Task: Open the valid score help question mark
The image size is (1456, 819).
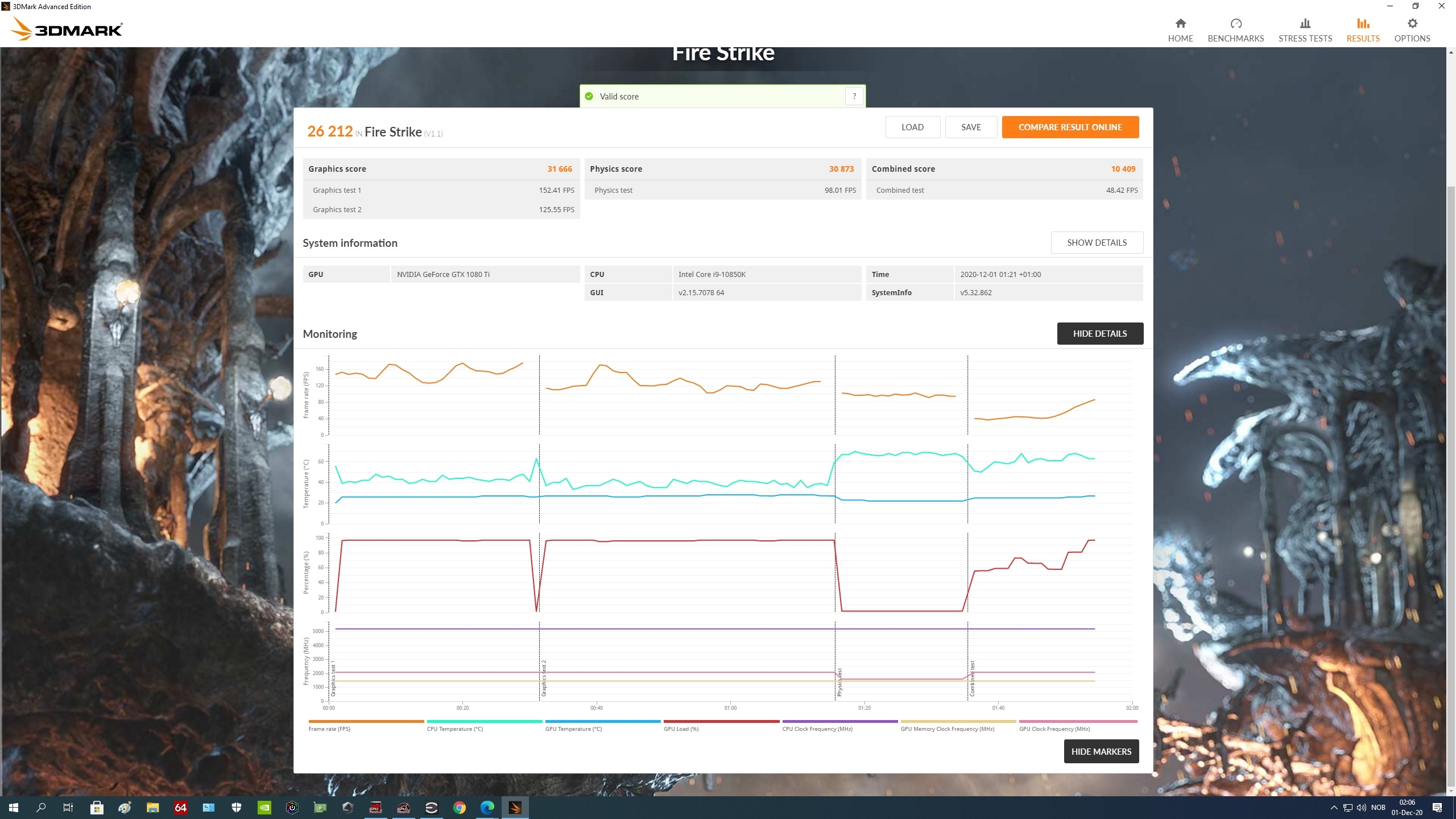Action: (854, 96)
